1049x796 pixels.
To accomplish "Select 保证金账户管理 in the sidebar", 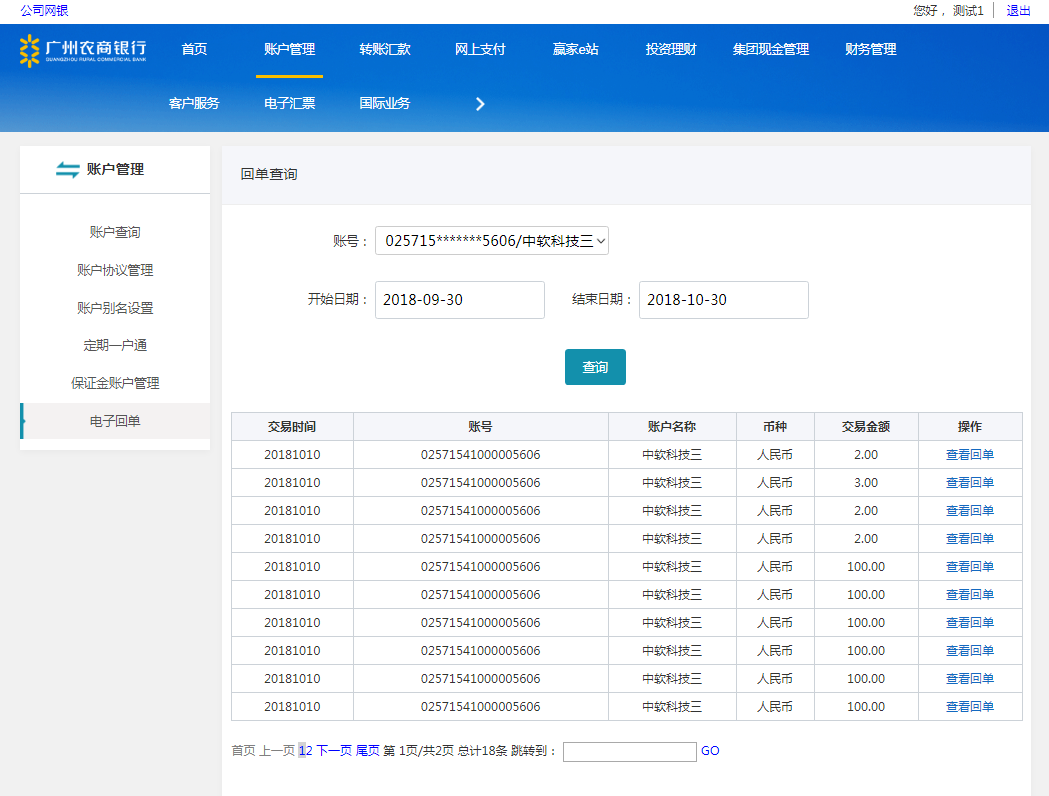I will coord(115,383).
